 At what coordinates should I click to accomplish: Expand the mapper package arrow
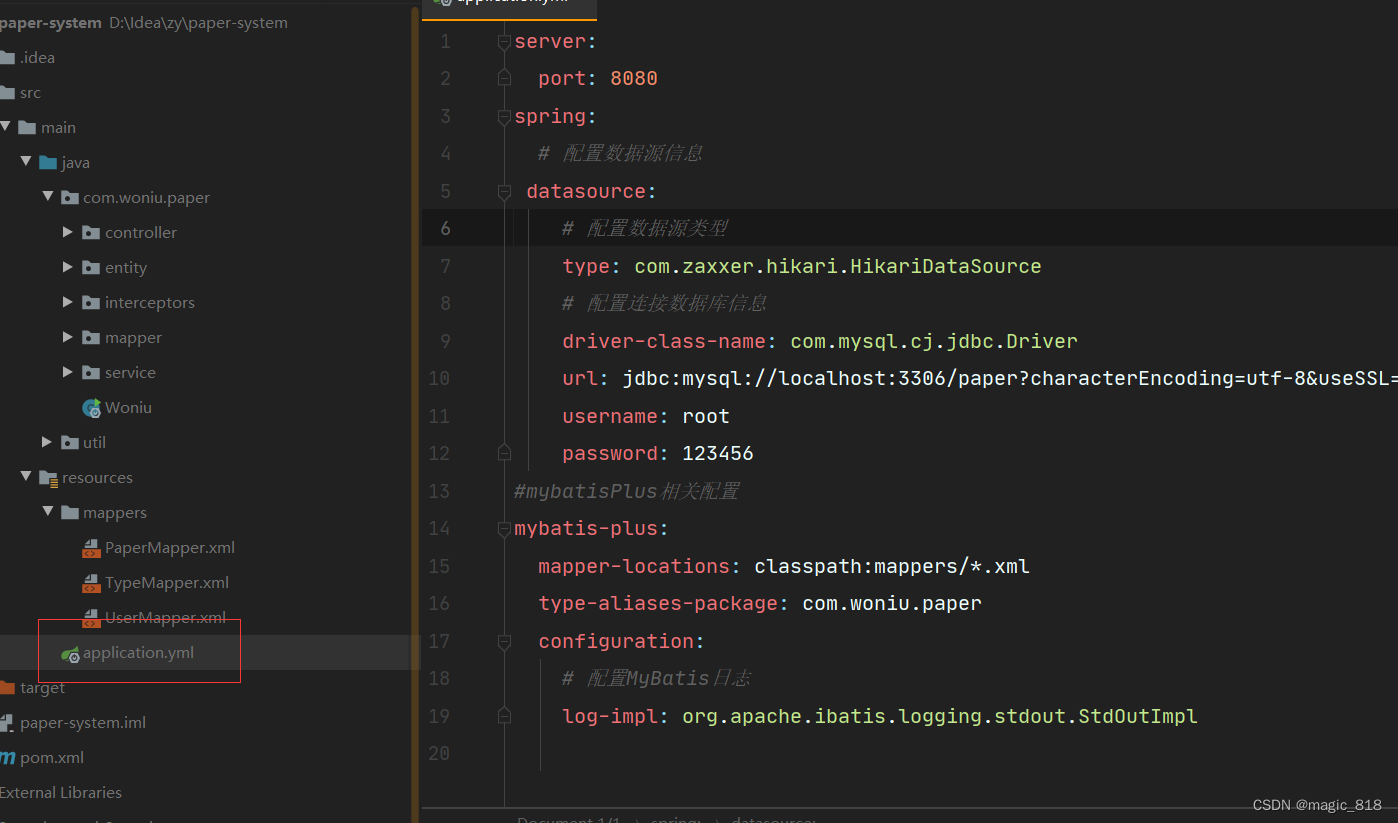click(x=68, y=337)
